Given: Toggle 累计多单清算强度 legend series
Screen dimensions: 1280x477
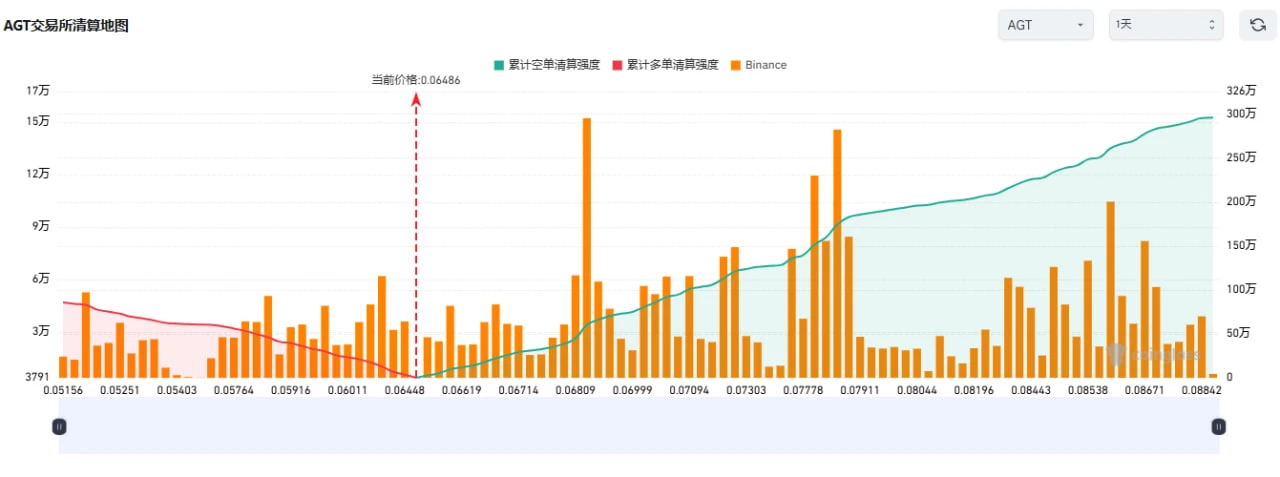Looking at the screenshot, I should click(665, 65).
